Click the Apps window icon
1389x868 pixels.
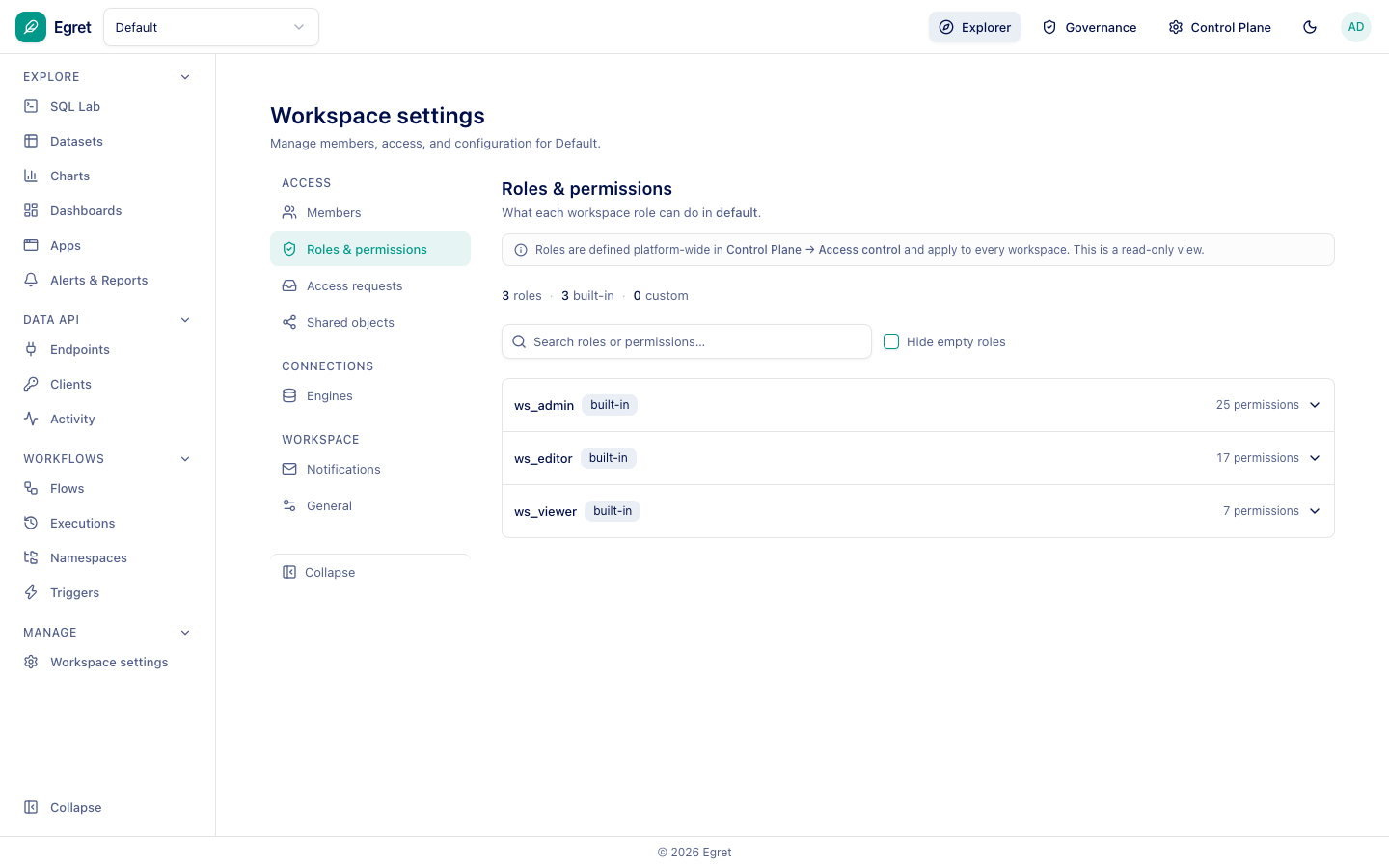point(31,245)
